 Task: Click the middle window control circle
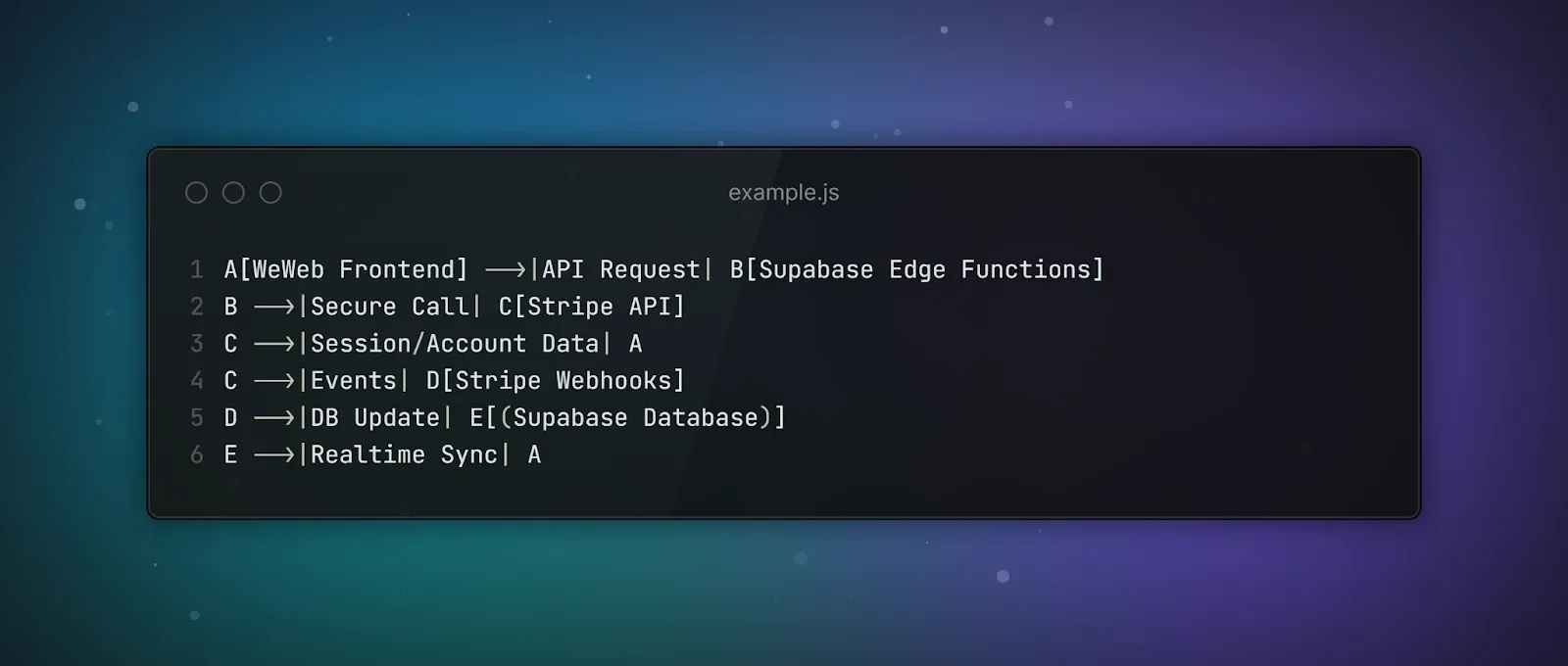click(x=233, y=193)
